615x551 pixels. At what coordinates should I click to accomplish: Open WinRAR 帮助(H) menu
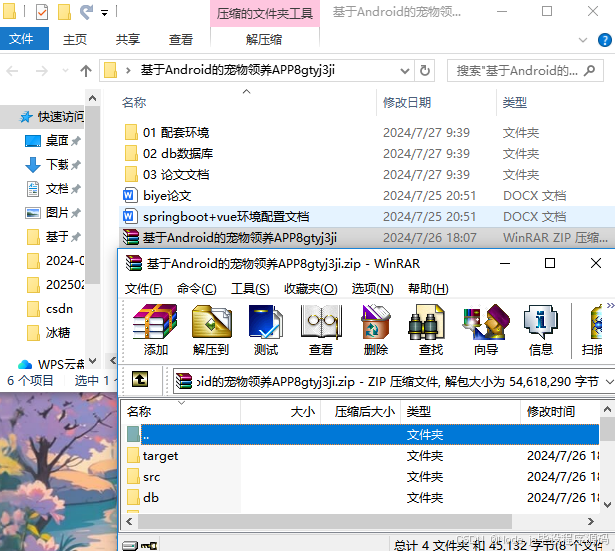(428, 289)
